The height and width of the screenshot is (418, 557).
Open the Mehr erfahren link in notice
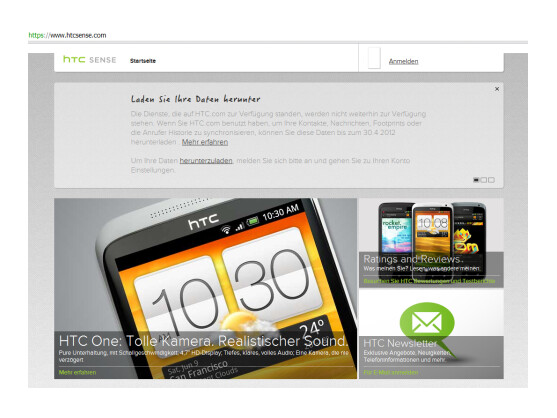point(205,142)
